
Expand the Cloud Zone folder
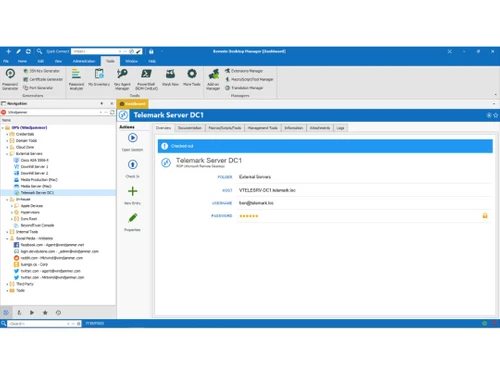point(7,147)
